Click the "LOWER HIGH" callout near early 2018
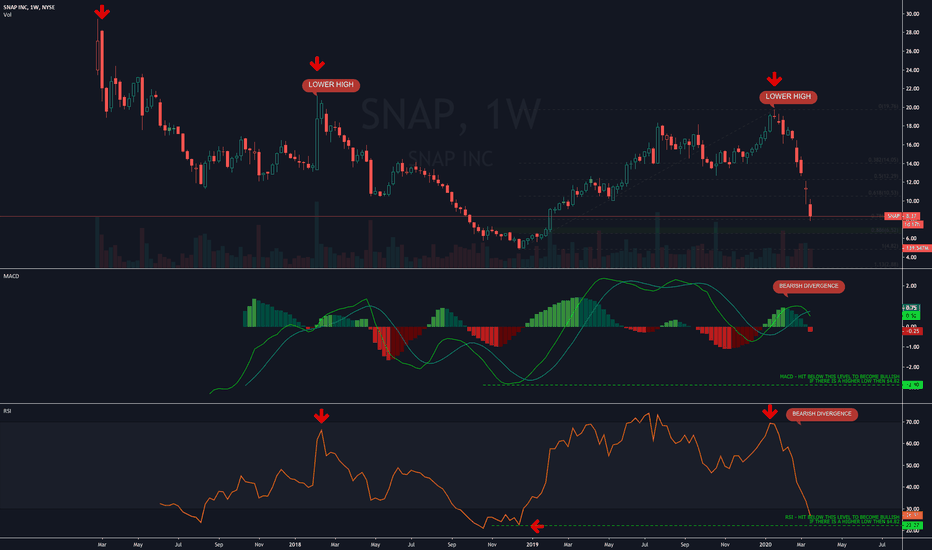Image resolution: width=932 pixels, height=550 pixels. [x=330, y=85]
